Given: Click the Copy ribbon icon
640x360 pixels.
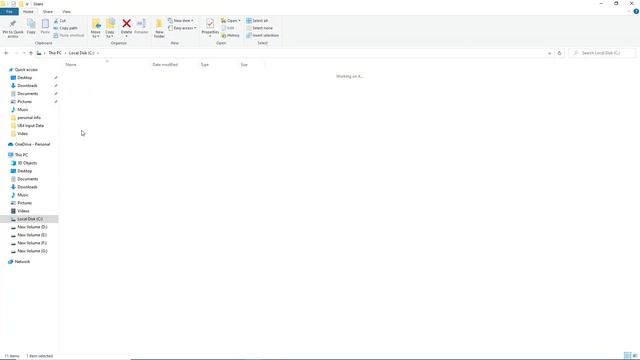Looking at the screenshot, I should [31, 27].
